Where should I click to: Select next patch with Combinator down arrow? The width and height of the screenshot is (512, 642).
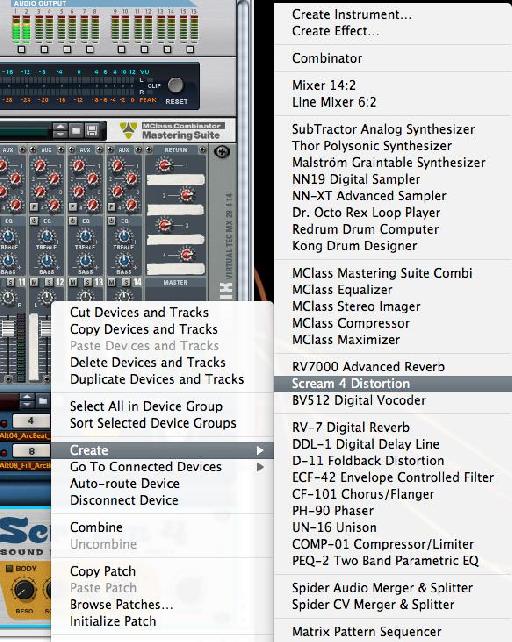point(60,134)
